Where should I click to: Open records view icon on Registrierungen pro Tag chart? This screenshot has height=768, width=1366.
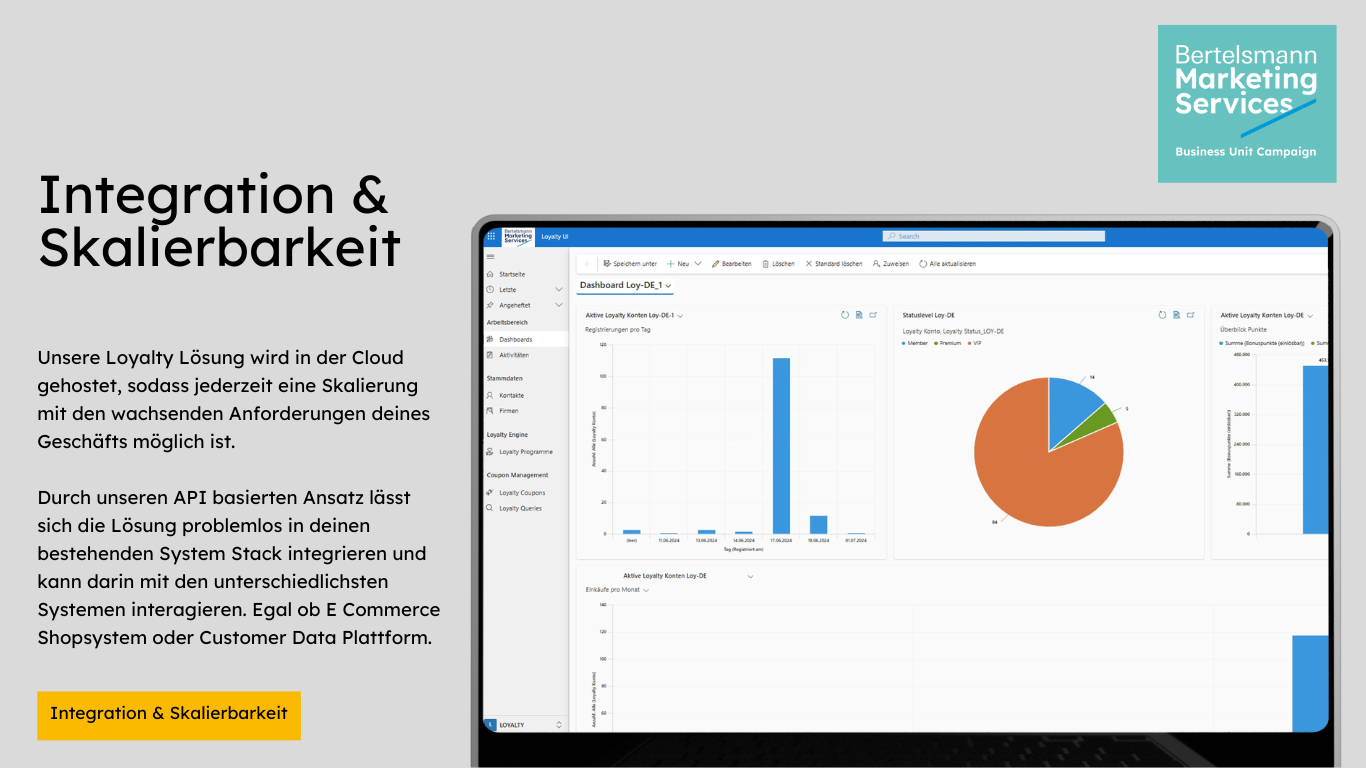coord(859,315)
